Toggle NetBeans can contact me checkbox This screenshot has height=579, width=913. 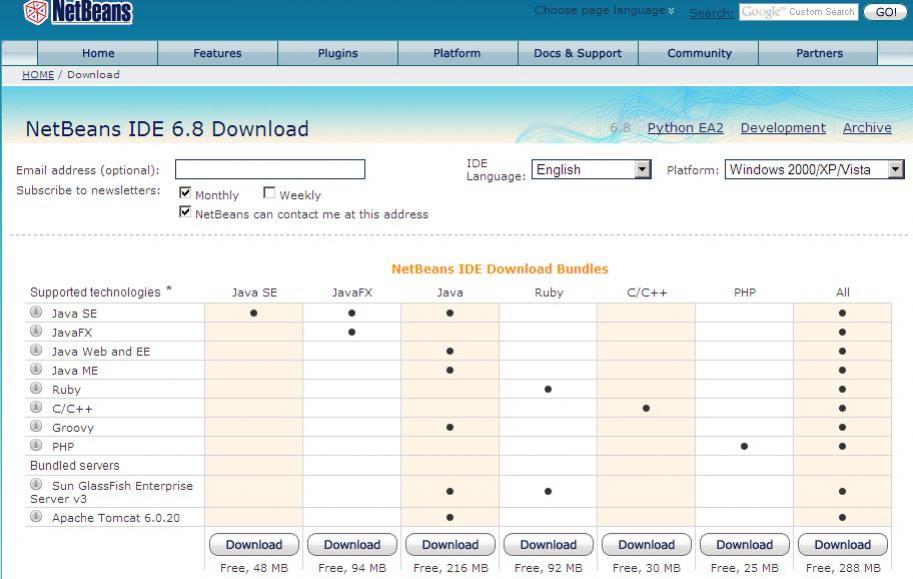185,211
